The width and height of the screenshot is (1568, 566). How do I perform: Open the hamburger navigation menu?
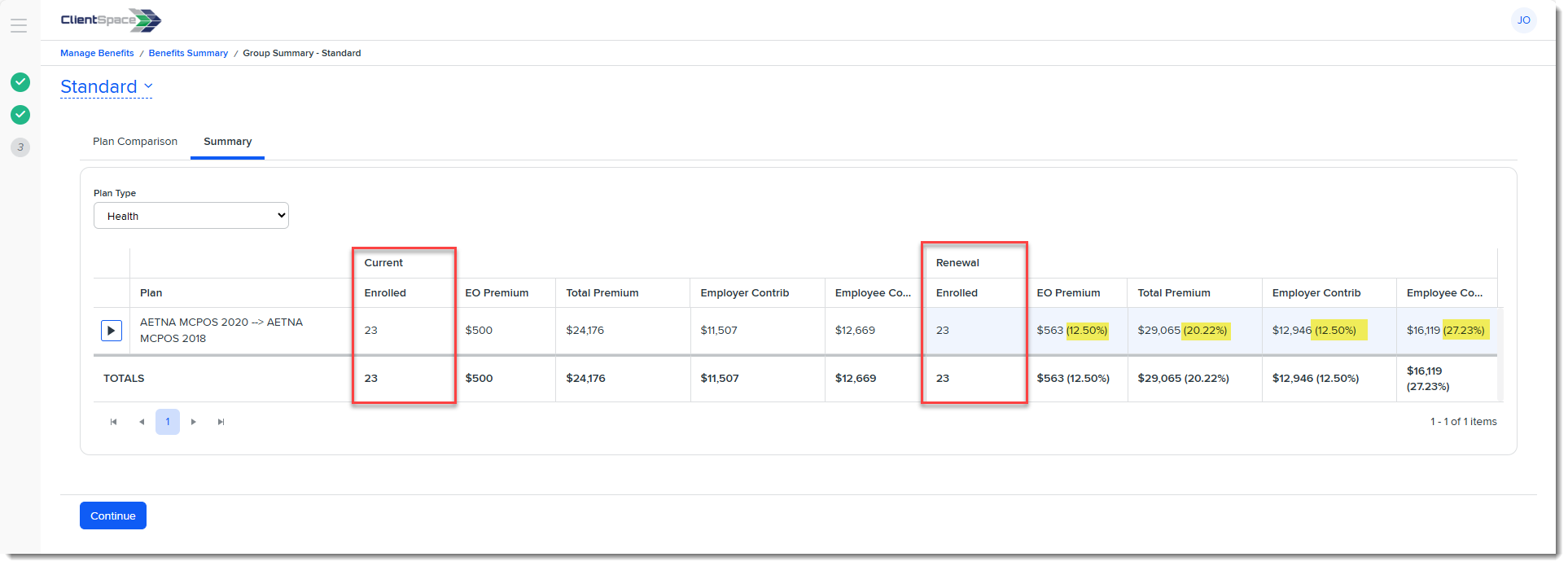tap(19, 25)
